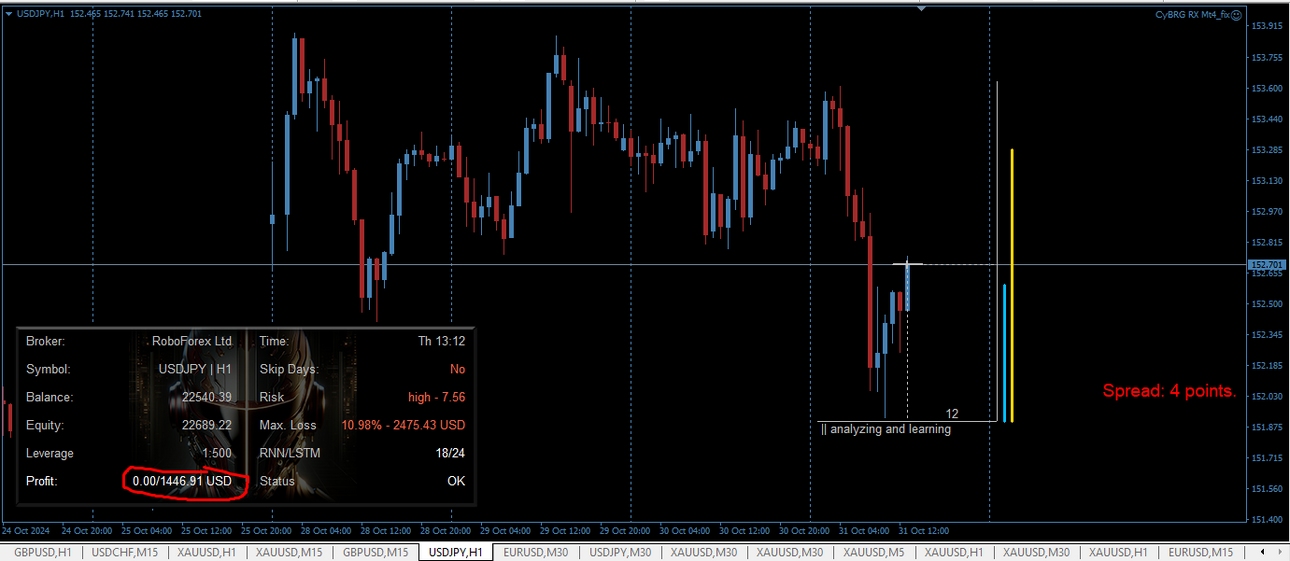This screenshot has height=561, width=1290.
Task: Select the yellow vertical indicator bar
Action: click(x=1012, y=286)
